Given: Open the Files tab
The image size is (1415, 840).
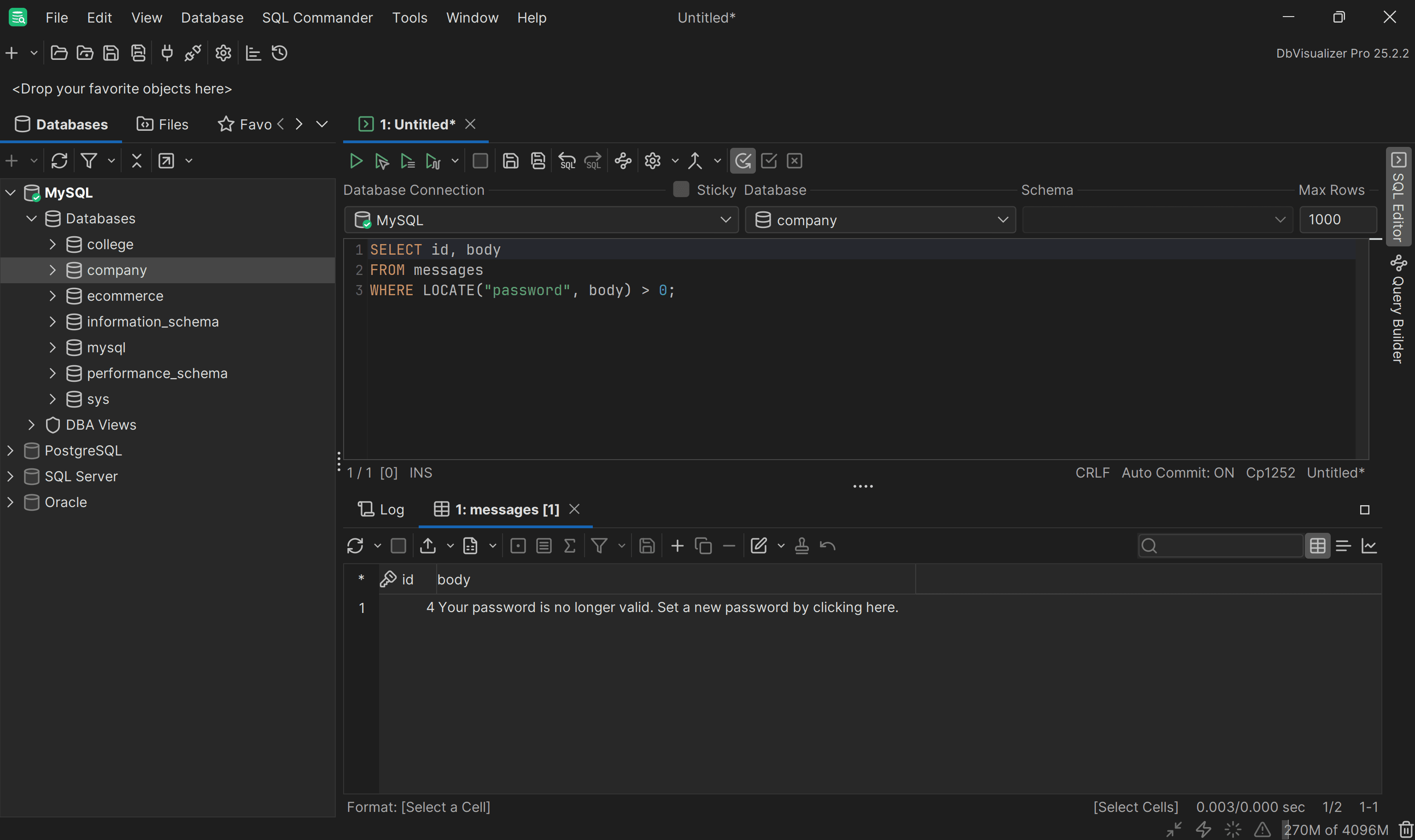Looking at the screenshot, I should pyautogui.click(x=163, y=124).
